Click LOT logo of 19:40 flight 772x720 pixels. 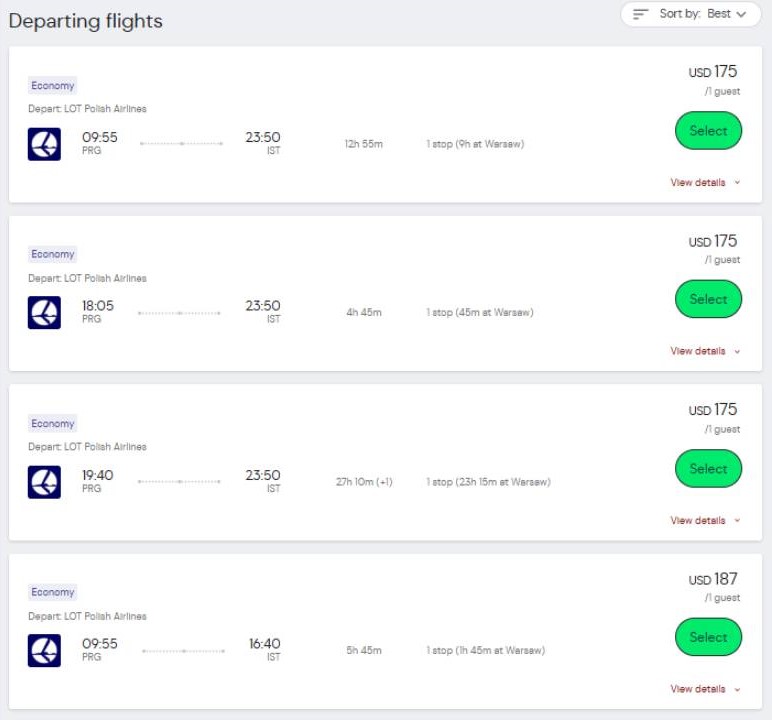44,481
